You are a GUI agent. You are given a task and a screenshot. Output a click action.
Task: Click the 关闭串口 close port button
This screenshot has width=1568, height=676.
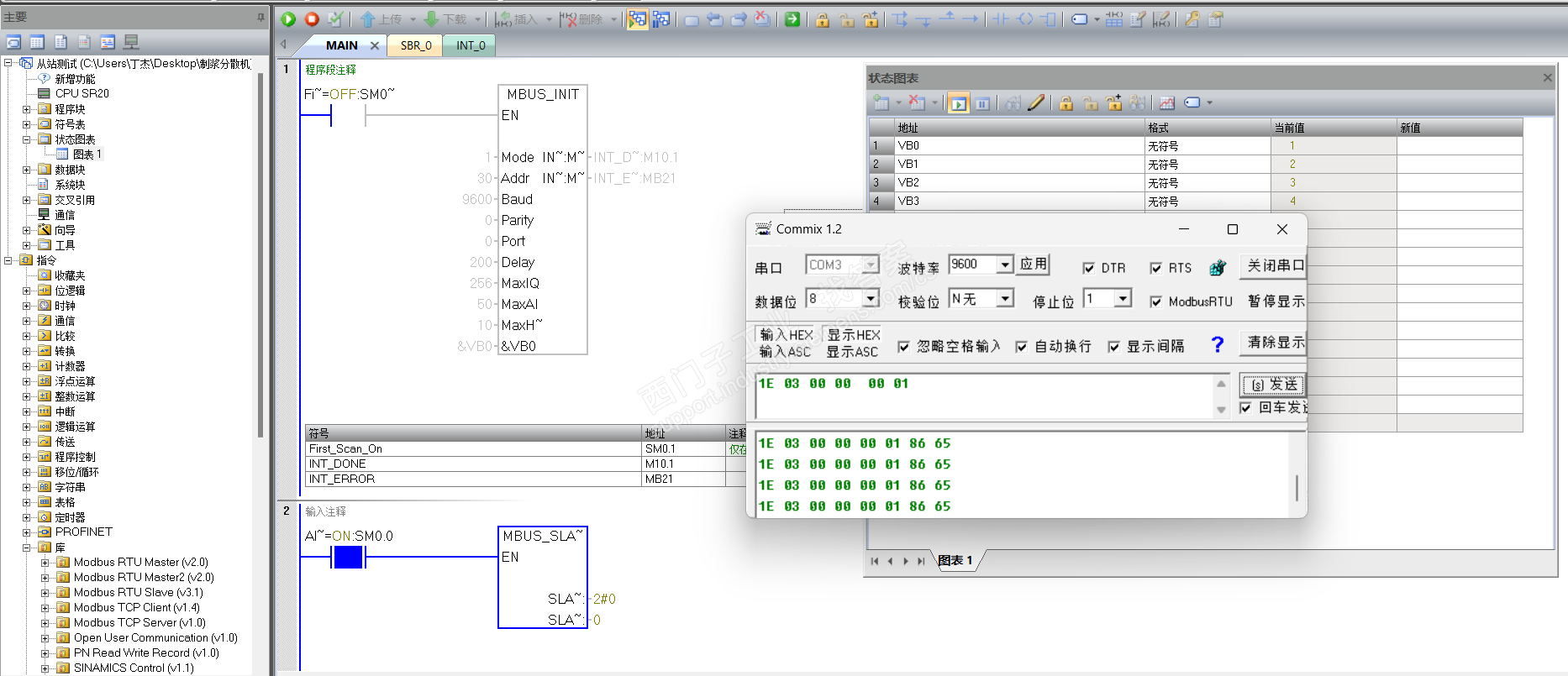point(1274,266)
